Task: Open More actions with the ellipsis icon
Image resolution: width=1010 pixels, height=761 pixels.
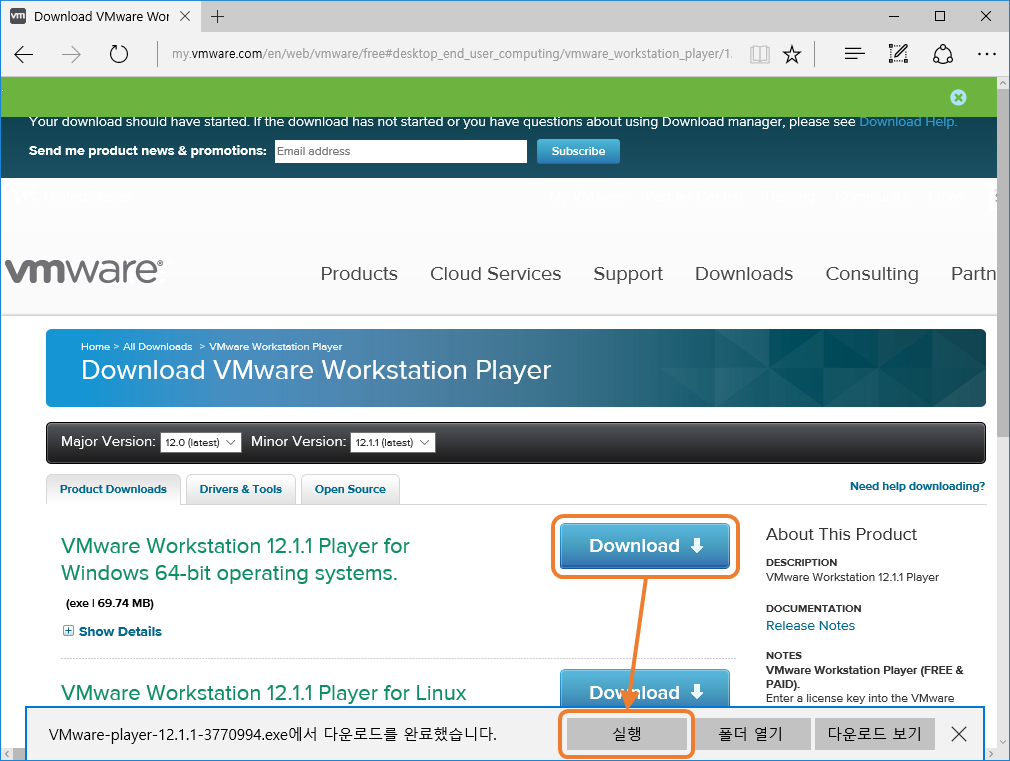Action: [x=987, y=54]
